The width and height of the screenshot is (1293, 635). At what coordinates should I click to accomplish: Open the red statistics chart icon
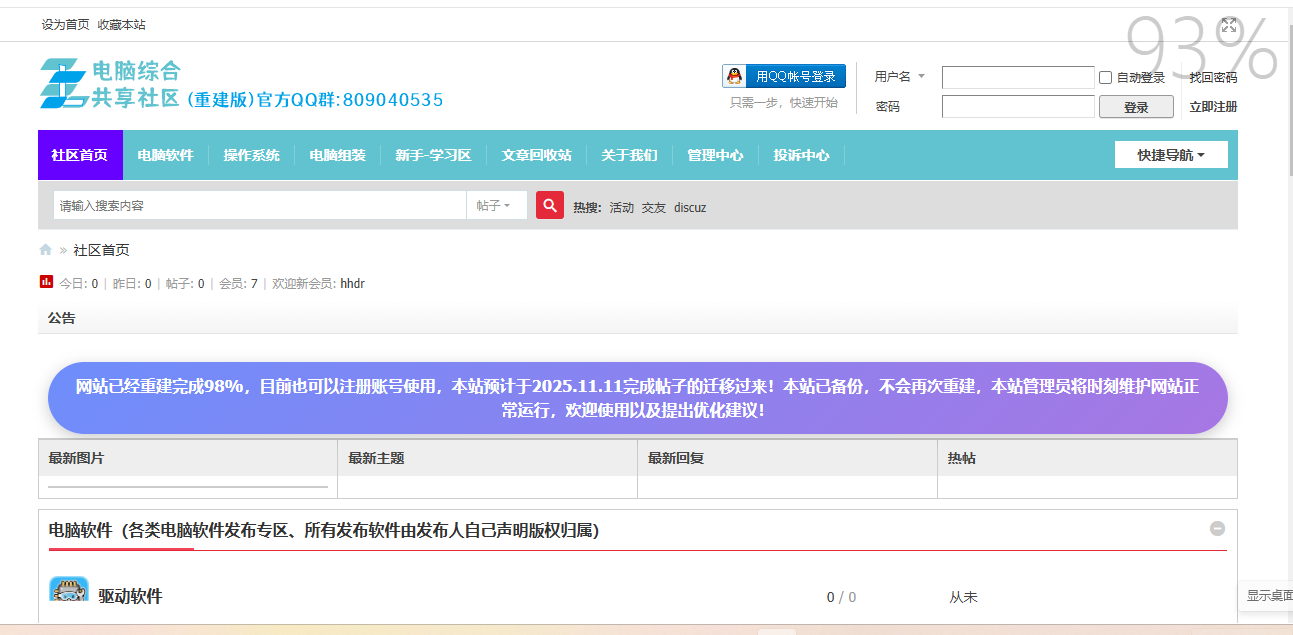tap(46, 283)
